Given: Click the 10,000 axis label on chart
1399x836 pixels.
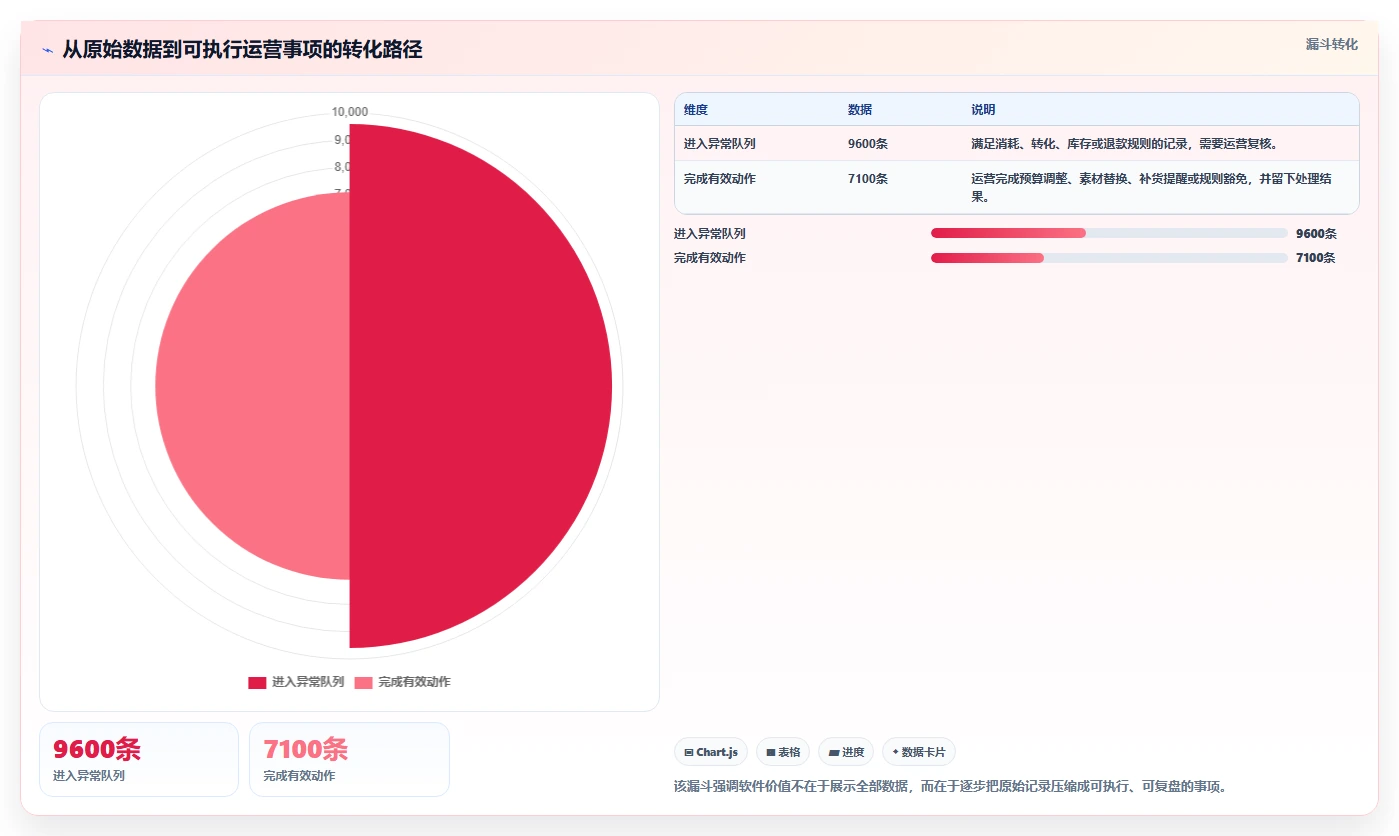Looking at the screenshot, I should click(x=350, y=112).
